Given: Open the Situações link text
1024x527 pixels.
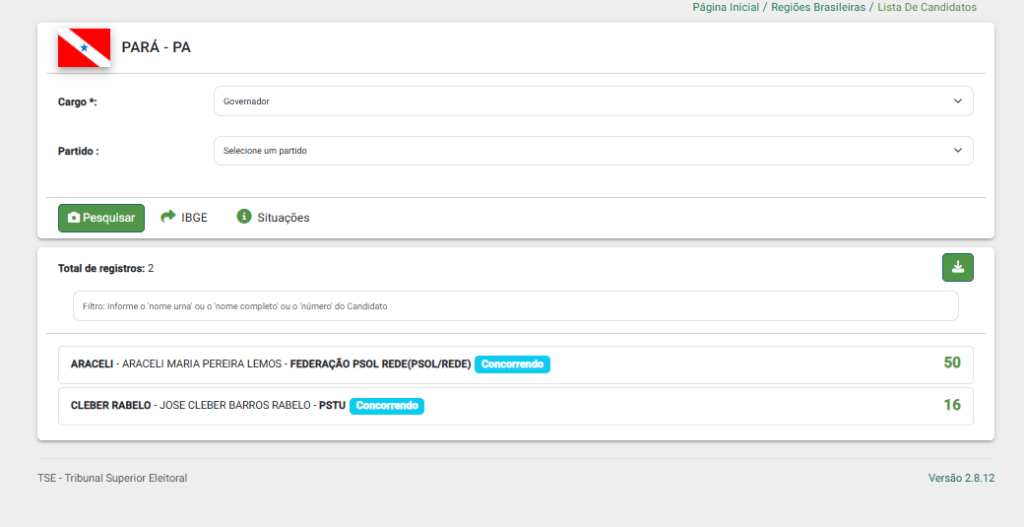Looking at the screenshot, I should point(283,218).
